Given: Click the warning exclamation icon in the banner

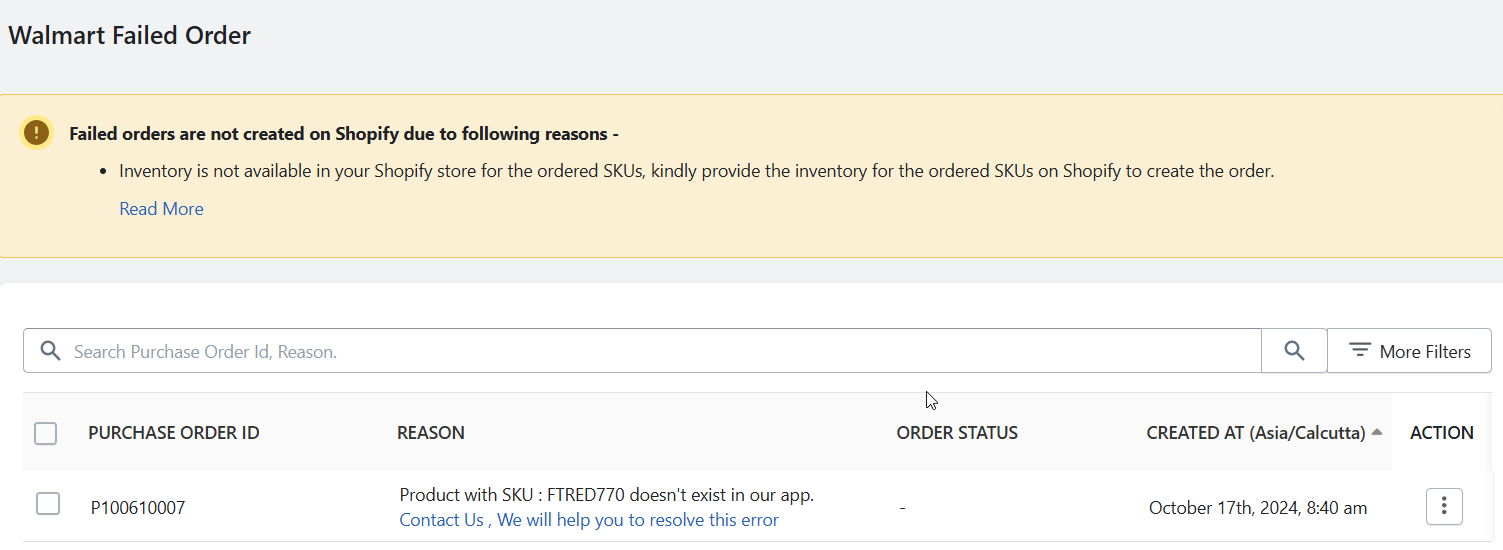Looking at the screenshot, I should 37,132.
